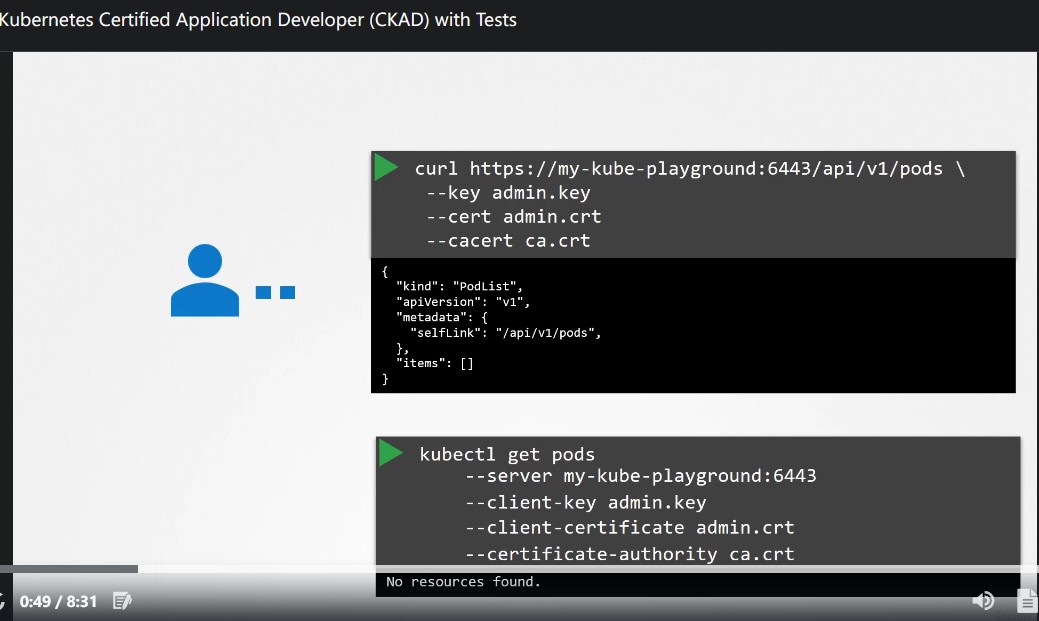This screenshot has height=621, width=1039.
Task: Click the --key admin.key line
Action: 508,193
